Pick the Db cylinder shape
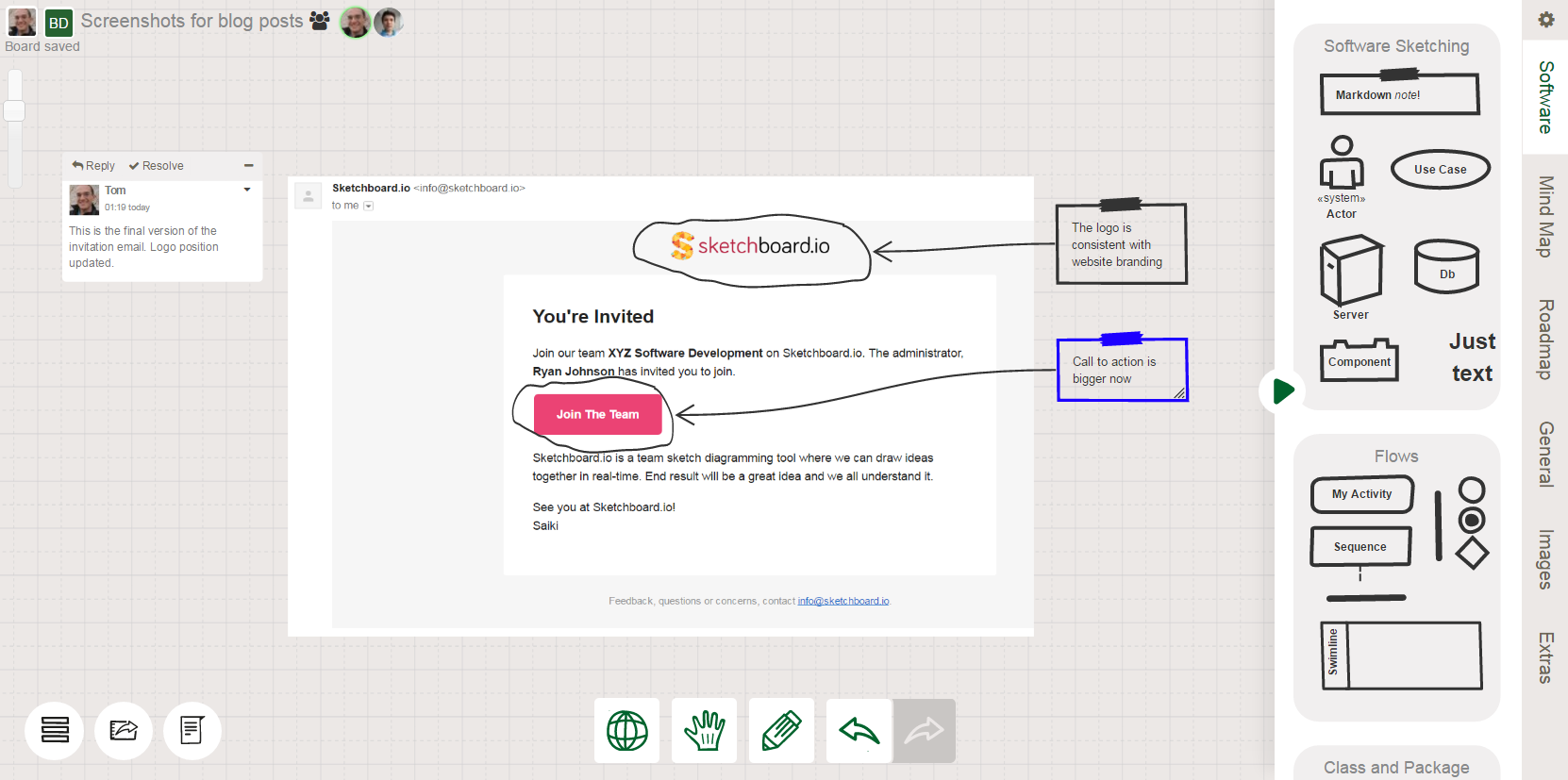1568x780 pixels. point(1447,266)
